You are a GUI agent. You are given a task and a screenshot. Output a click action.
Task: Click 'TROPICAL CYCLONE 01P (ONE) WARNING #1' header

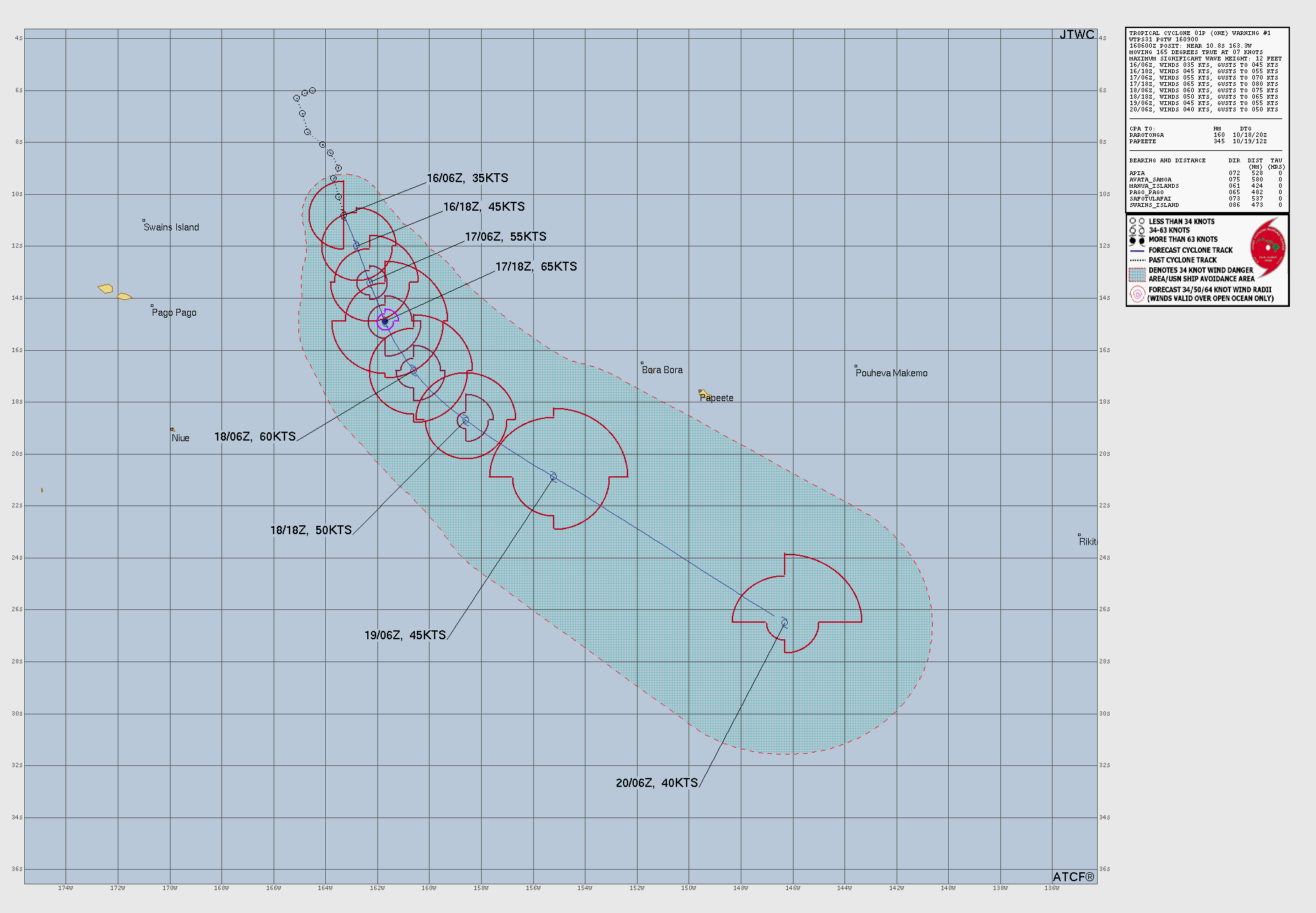pos(1200,33)
